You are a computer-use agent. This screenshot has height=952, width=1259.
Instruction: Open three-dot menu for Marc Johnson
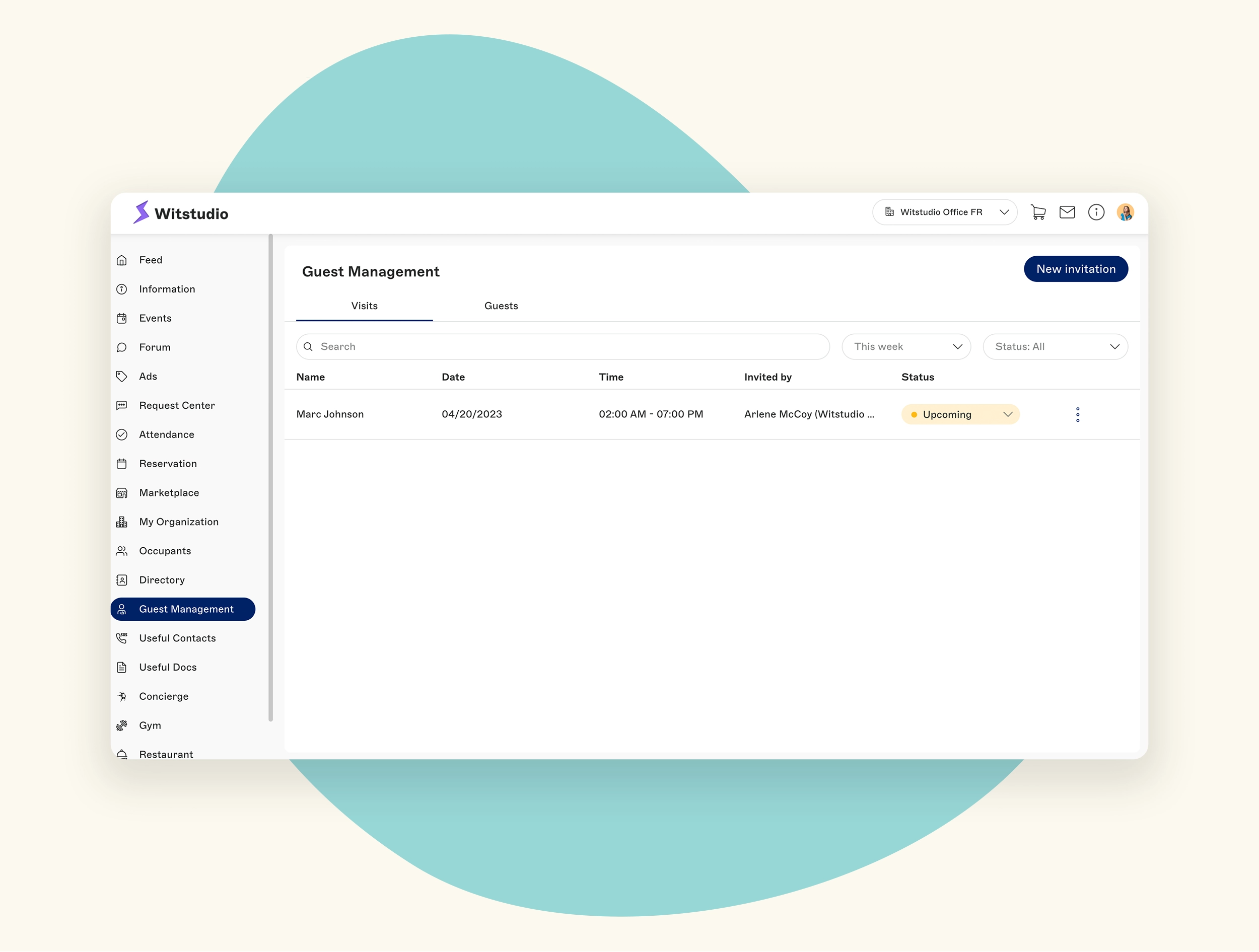pos(1077,414)
